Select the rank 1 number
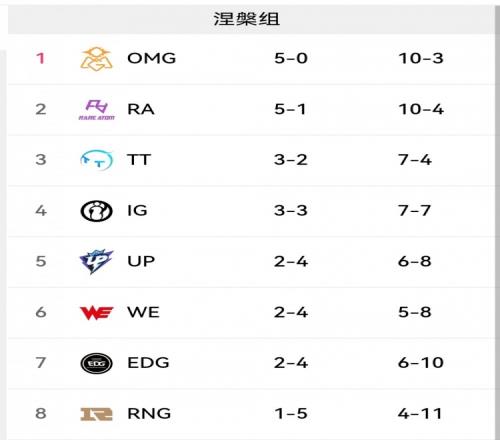The height and width of the screenshot is (440, 500). 41,58
